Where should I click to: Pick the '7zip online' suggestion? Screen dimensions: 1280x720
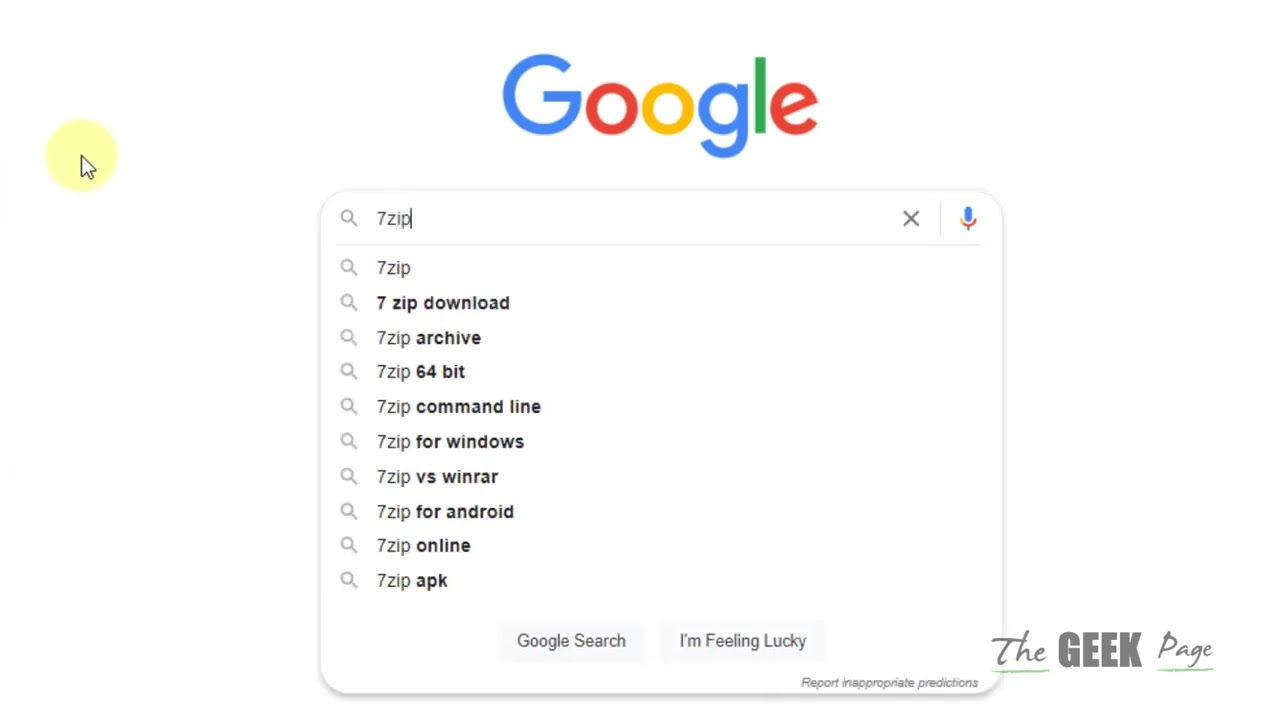(x=423, y=546)
